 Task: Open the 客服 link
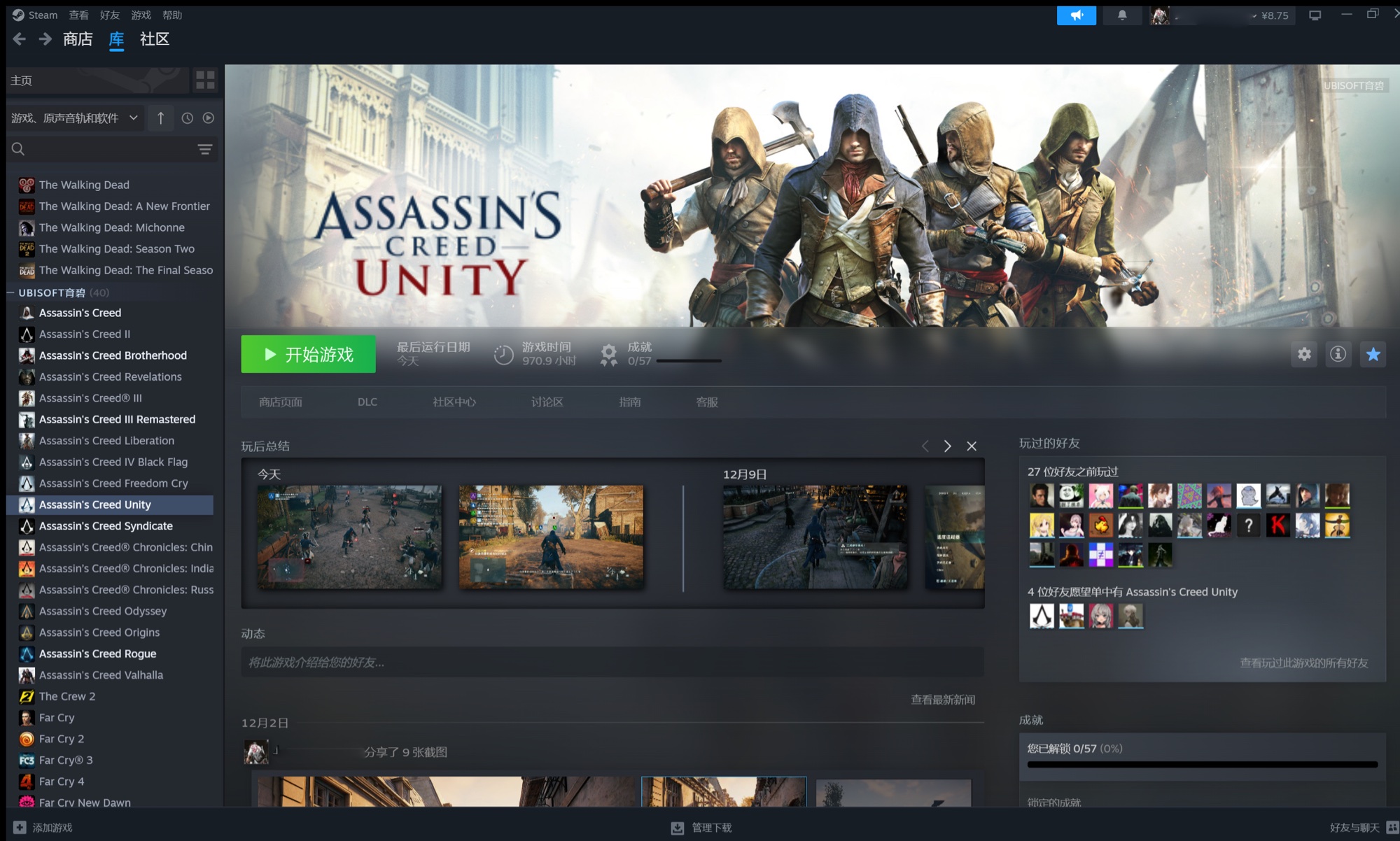click(x=707, y=402)
